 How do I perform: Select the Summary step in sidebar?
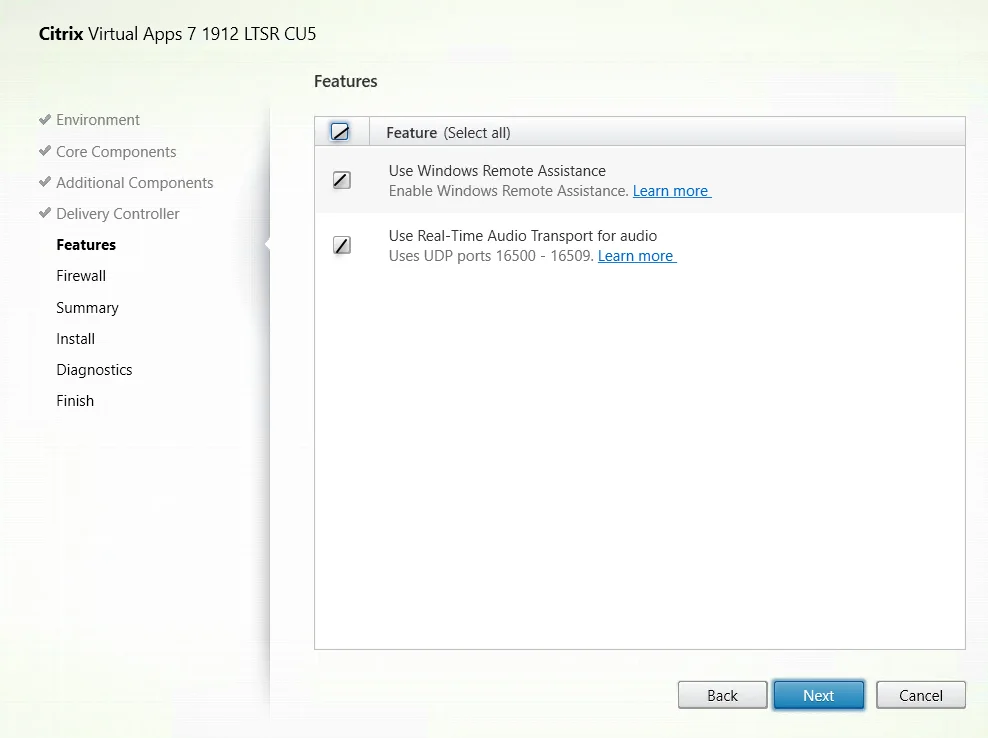click(88, 308)
